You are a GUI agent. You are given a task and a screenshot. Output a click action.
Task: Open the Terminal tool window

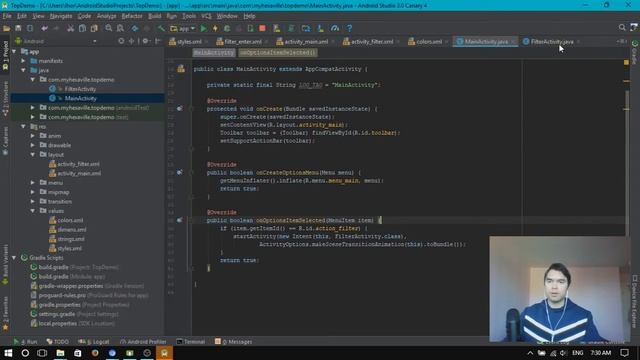191,342
